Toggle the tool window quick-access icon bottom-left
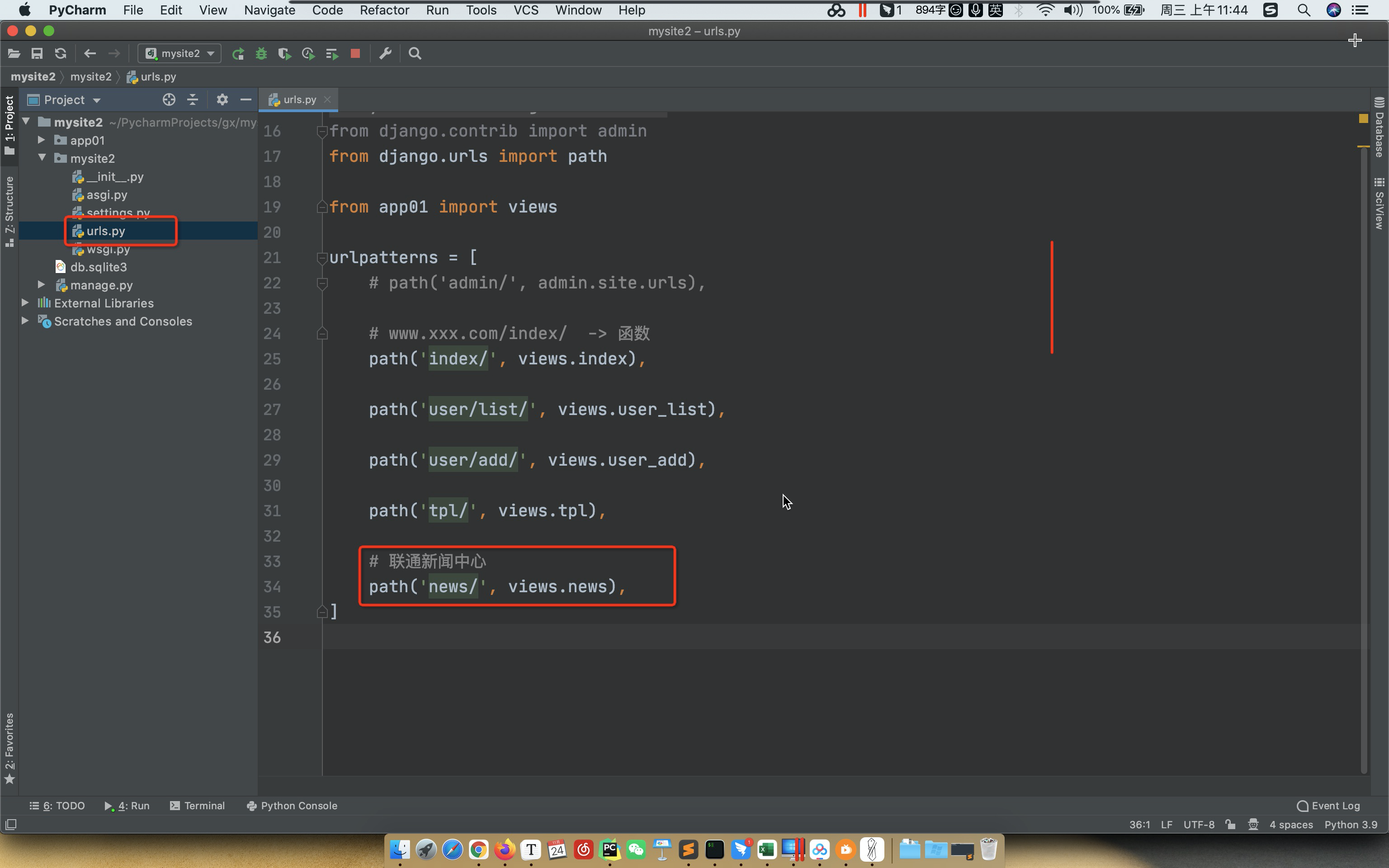The width and height of the screenshot is (1389, 868). pos(11,824)
